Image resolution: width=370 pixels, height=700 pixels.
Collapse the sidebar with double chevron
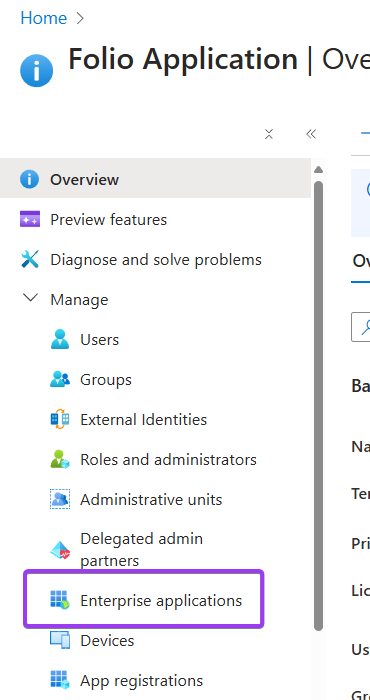pos(311,134)
